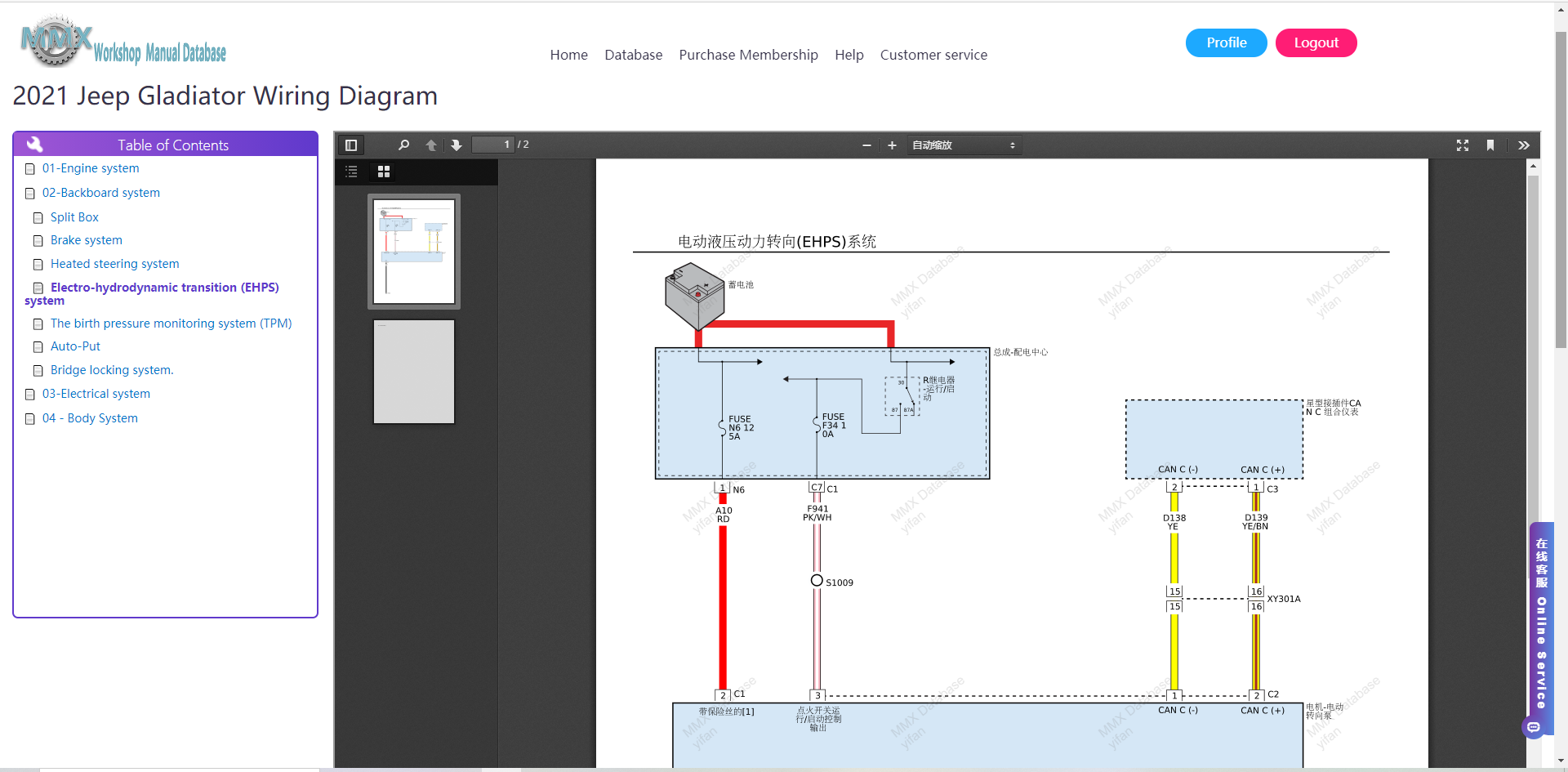Open Electro-hydrodynamic transition (EHPS) system entry
Screen dimensions: 1568x772
click(152, 294)
